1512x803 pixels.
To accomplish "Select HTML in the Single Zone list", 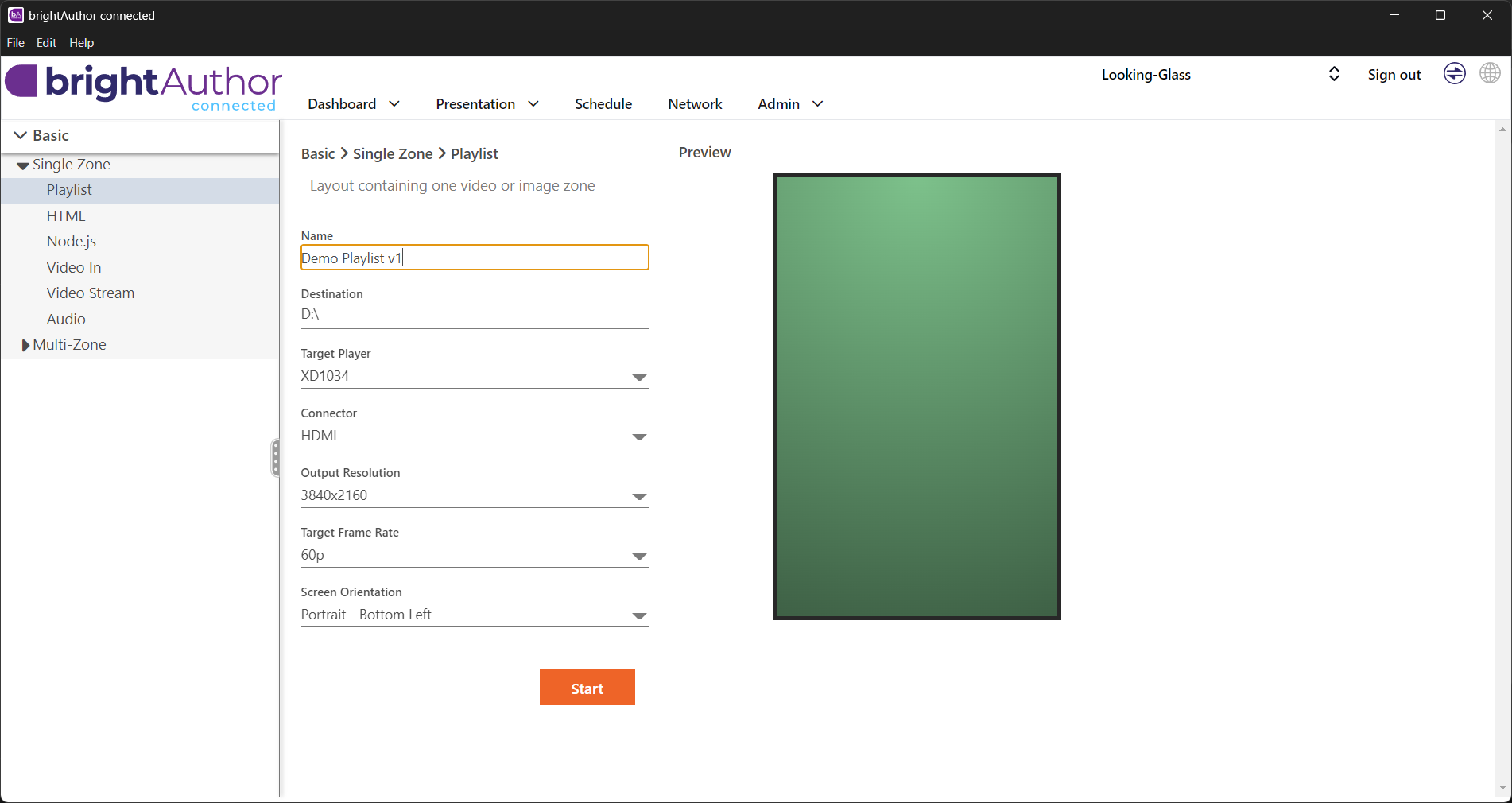I will point(66,216).
